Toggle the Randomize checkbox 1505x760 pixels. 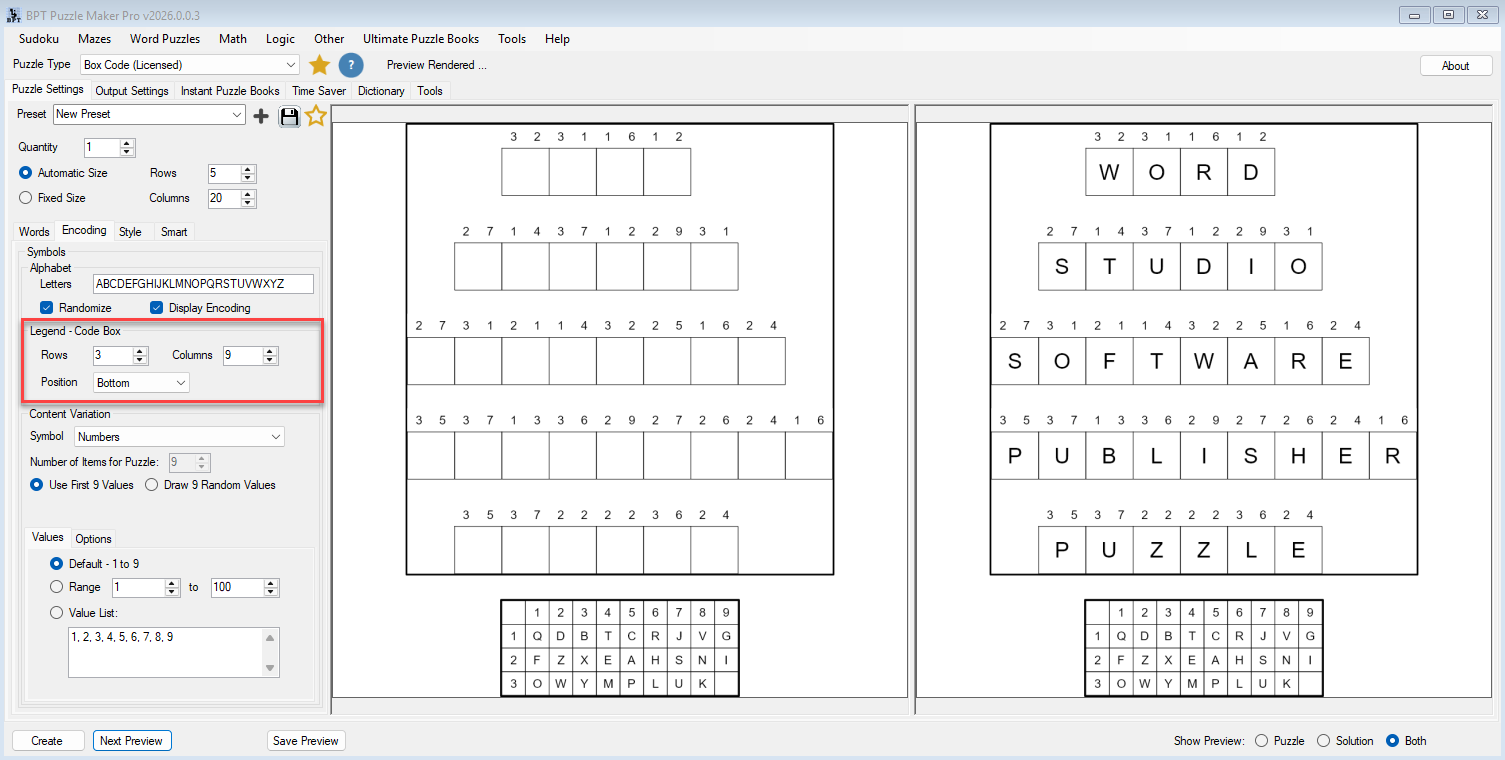46,308
